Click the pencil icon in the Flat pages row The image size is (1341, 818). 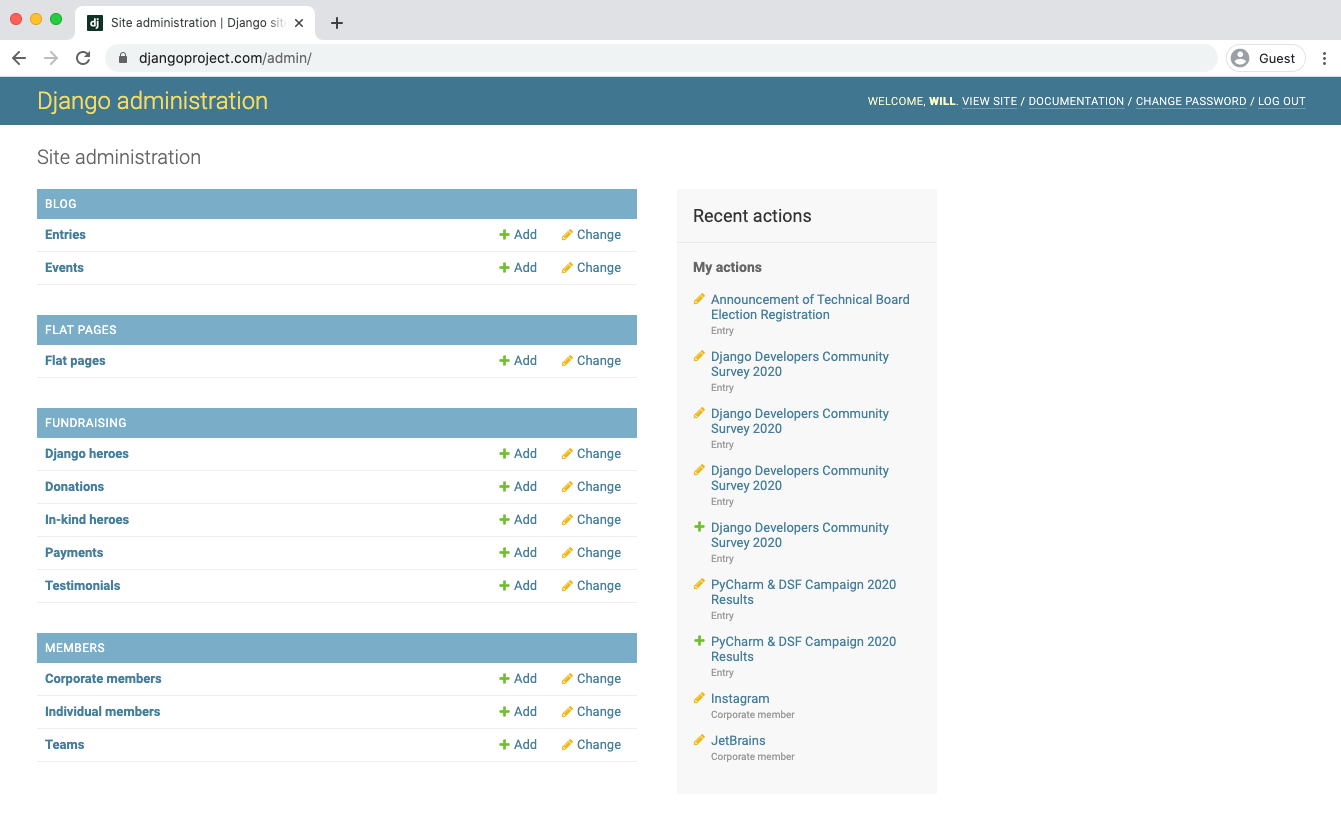point(567,361)
